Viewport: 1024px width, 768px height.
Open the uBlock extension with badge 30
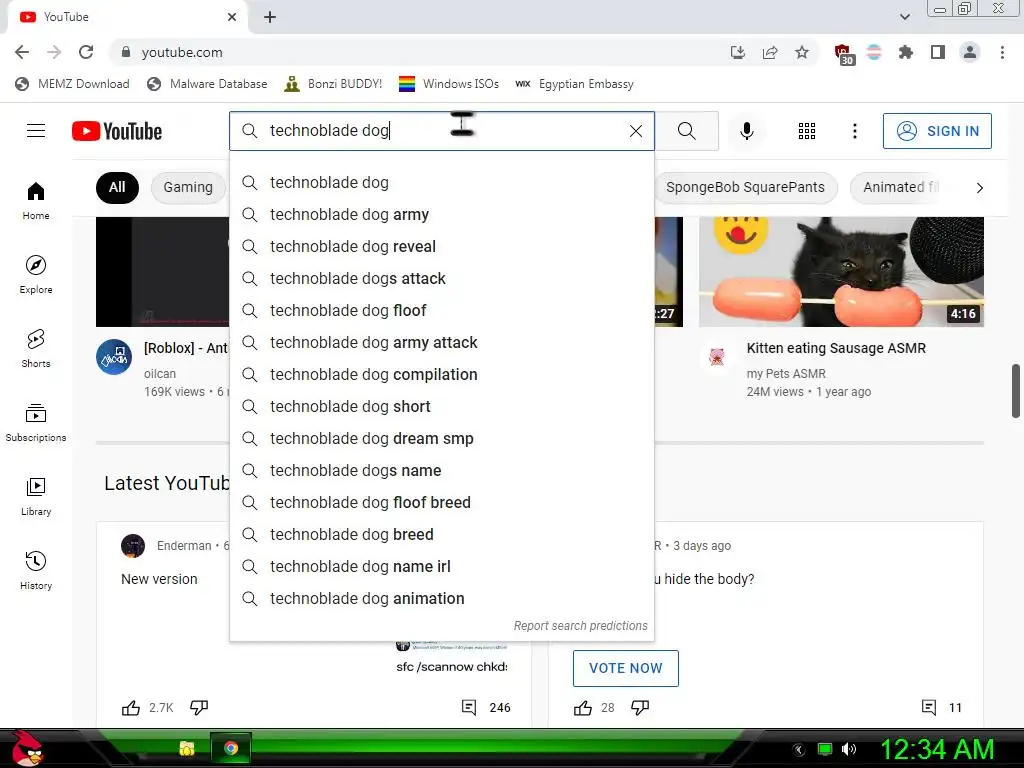(x=844, y=54)
